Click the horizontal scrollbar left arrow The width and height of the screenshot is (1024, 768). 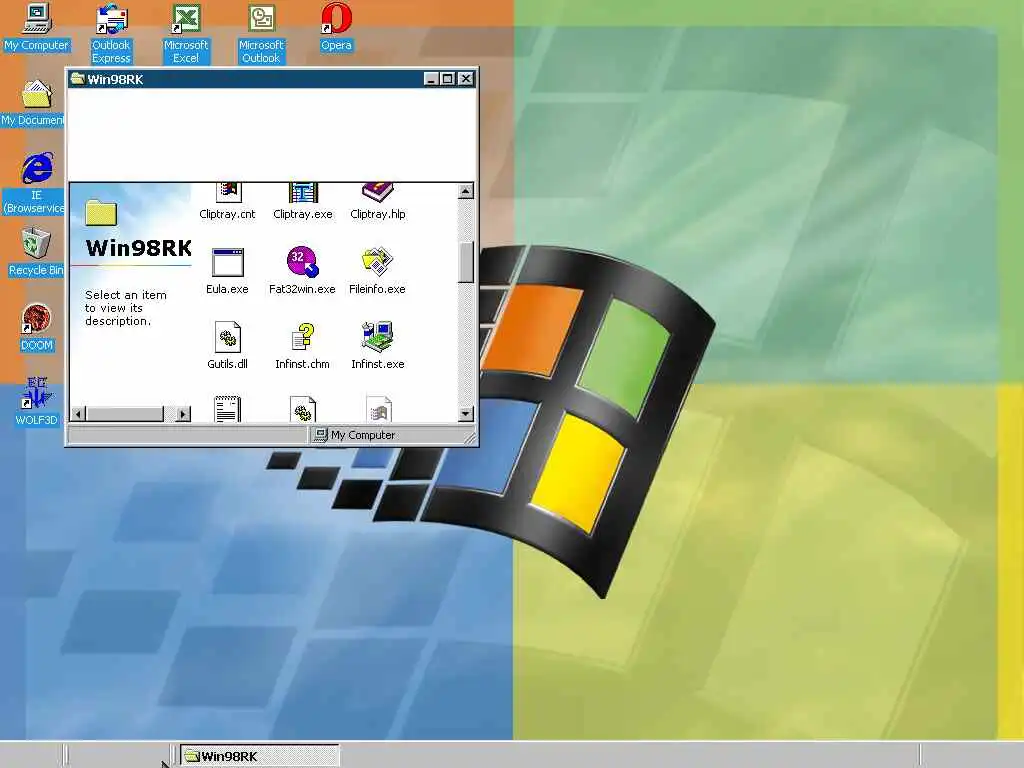point(78,414)
